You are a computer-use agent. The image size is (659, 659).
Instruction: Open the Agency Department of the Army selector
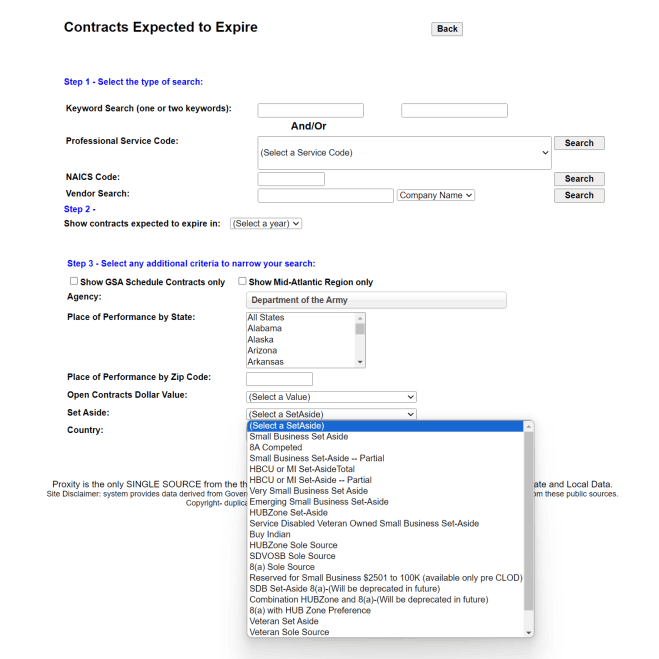[x=376, y=300]
